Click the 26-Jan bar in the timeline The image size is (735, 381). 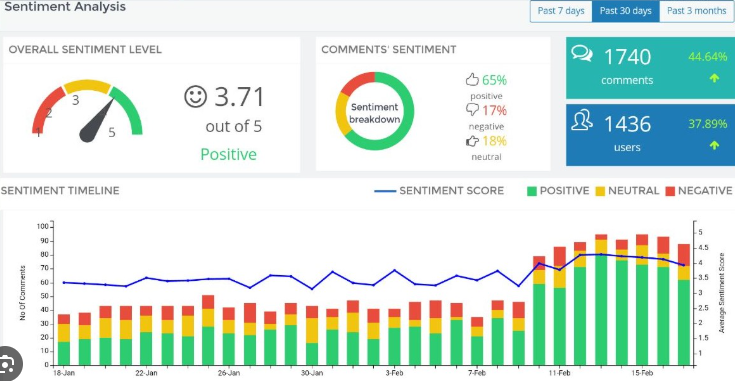click(229, 336)
